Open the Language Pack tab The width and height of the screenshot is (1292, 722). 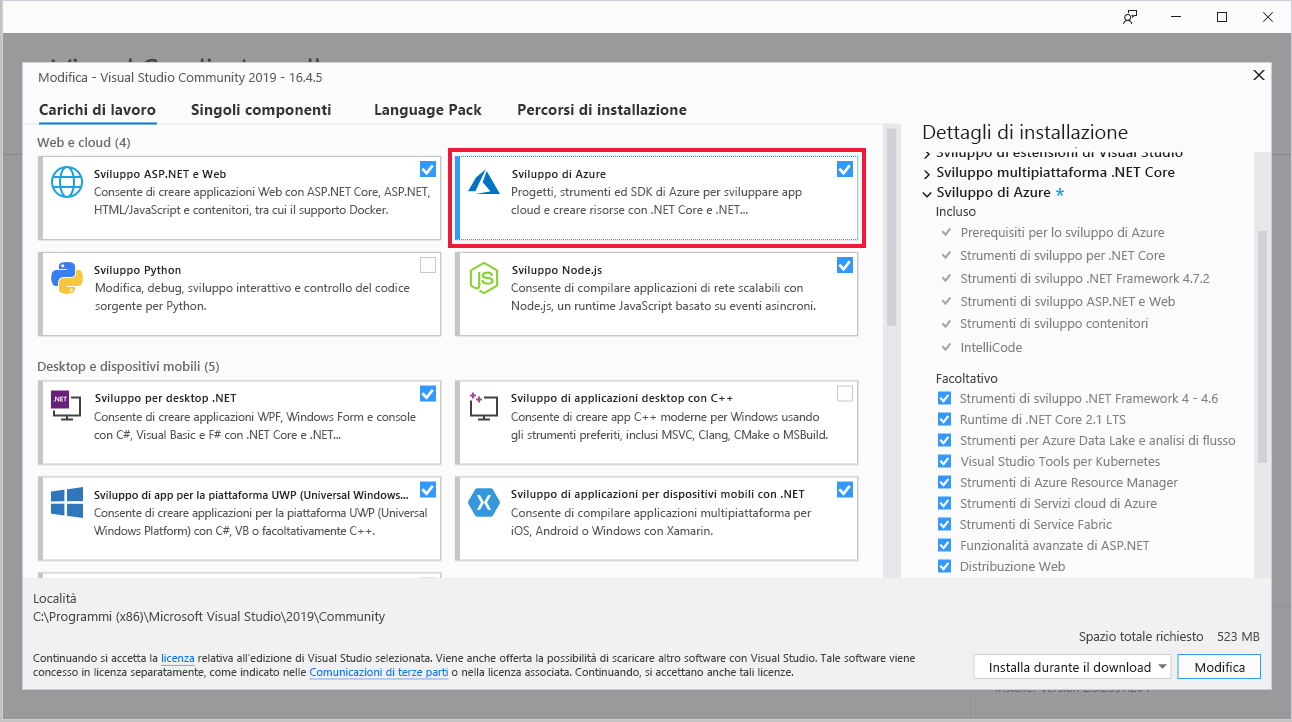(428, 110)
